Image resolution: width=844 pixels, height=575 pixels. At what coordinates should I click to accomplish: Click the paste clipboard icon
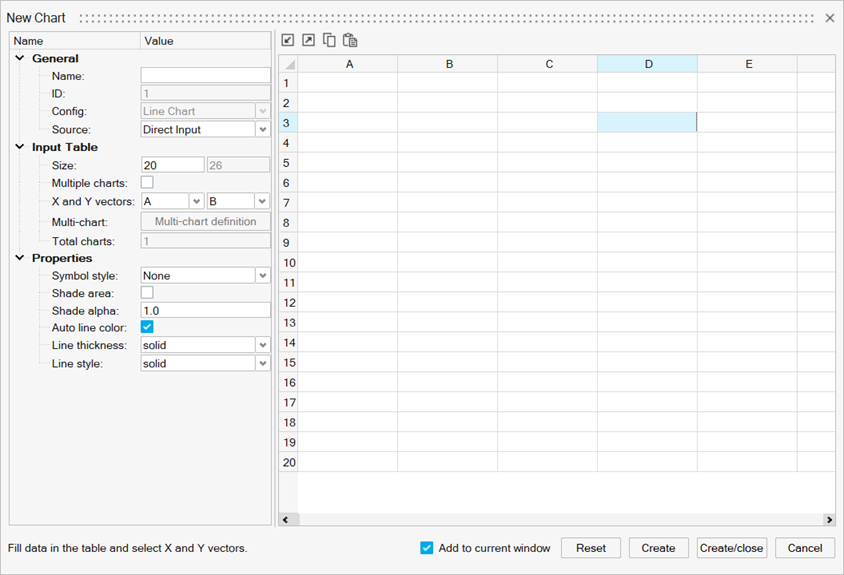tap(350, 40)
